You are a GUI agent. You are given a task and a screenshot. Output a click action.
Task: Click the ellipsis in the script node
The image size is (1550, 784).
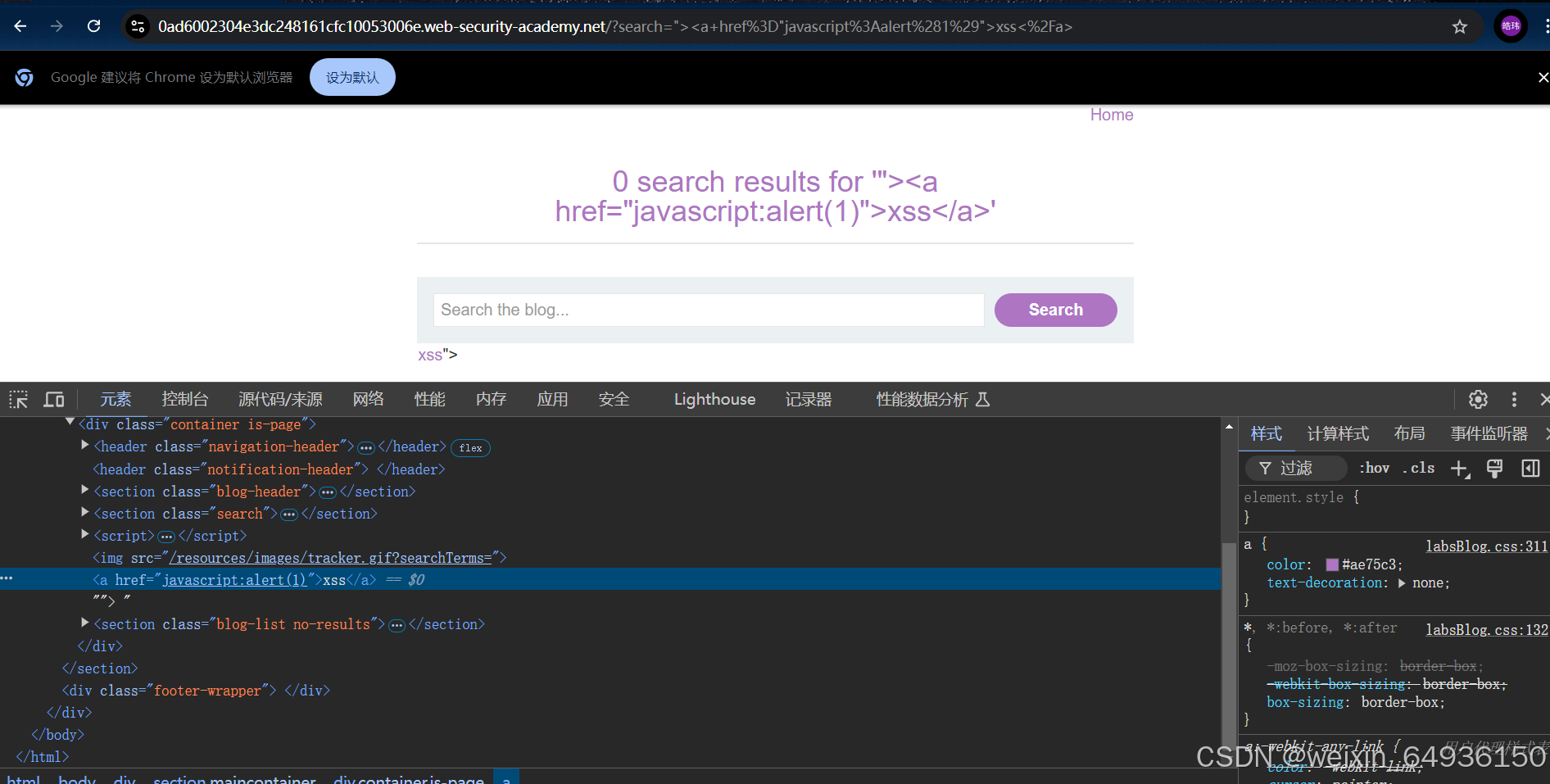click(166, 537)
